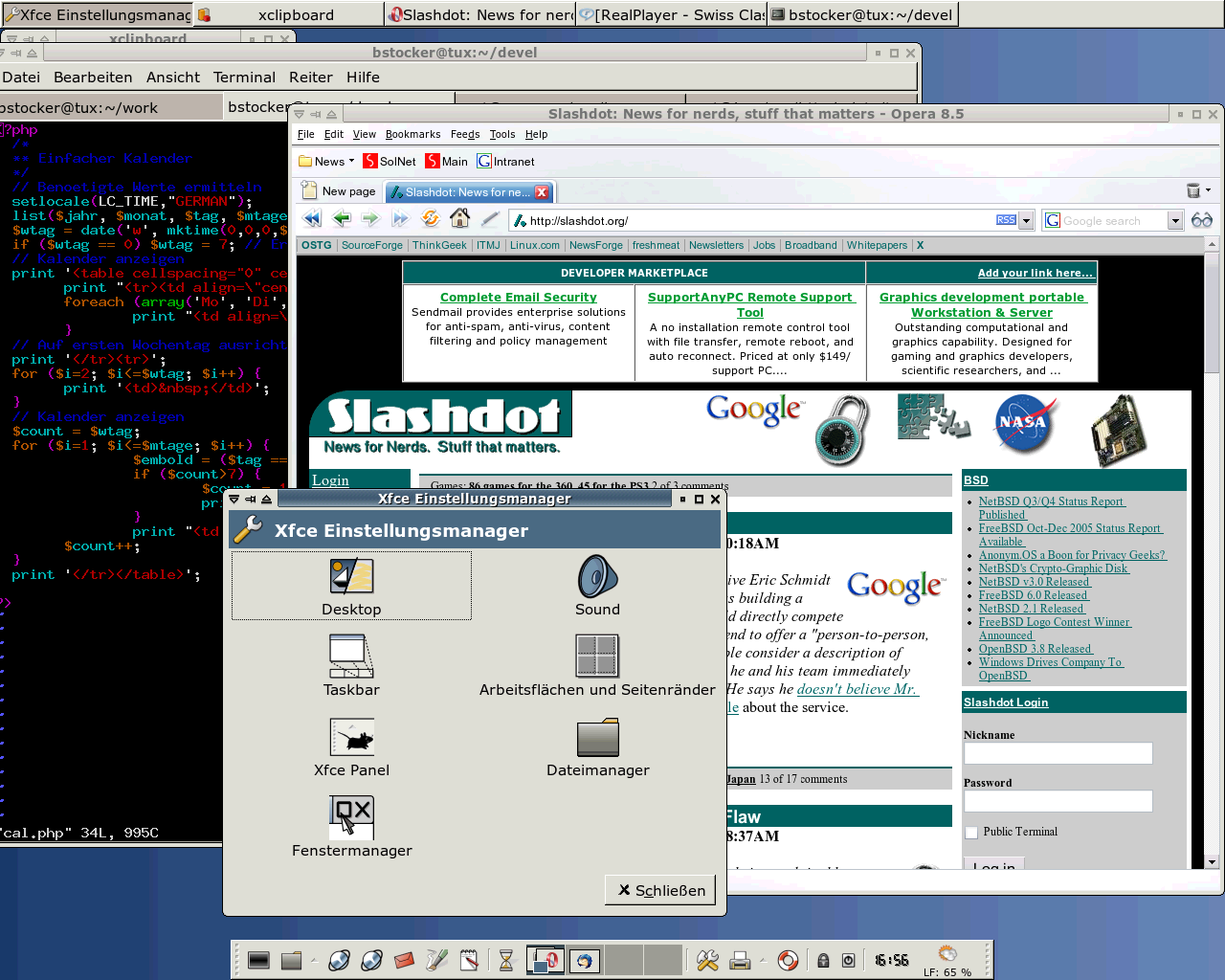The width and height of the screenshot is (1225, 980).
Task: Open the Reiter menu in the terminal window
Action: pyautogui.click(x=311, y=78)
